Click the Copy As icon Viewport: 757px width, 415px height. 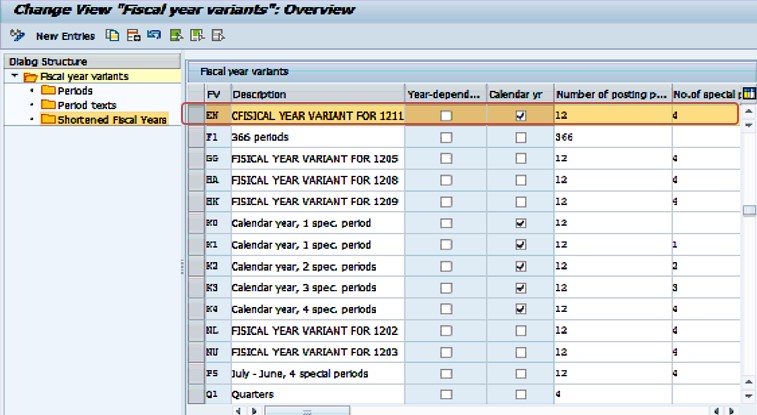pos(112,35)
